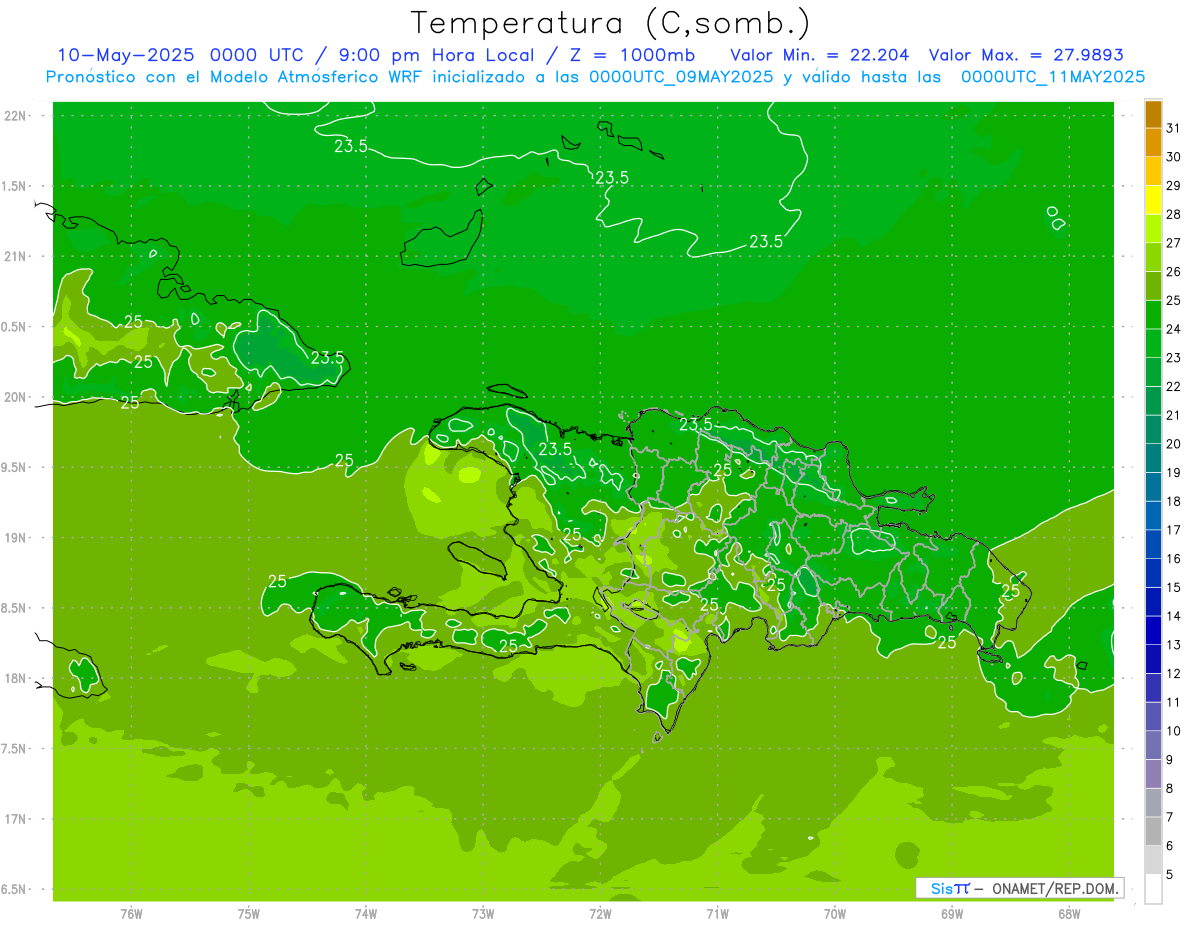The width and height of the screenshot is (1200, 927).
Task: Click the longitude axis label "75W"
Action: [x=248, y=914]
